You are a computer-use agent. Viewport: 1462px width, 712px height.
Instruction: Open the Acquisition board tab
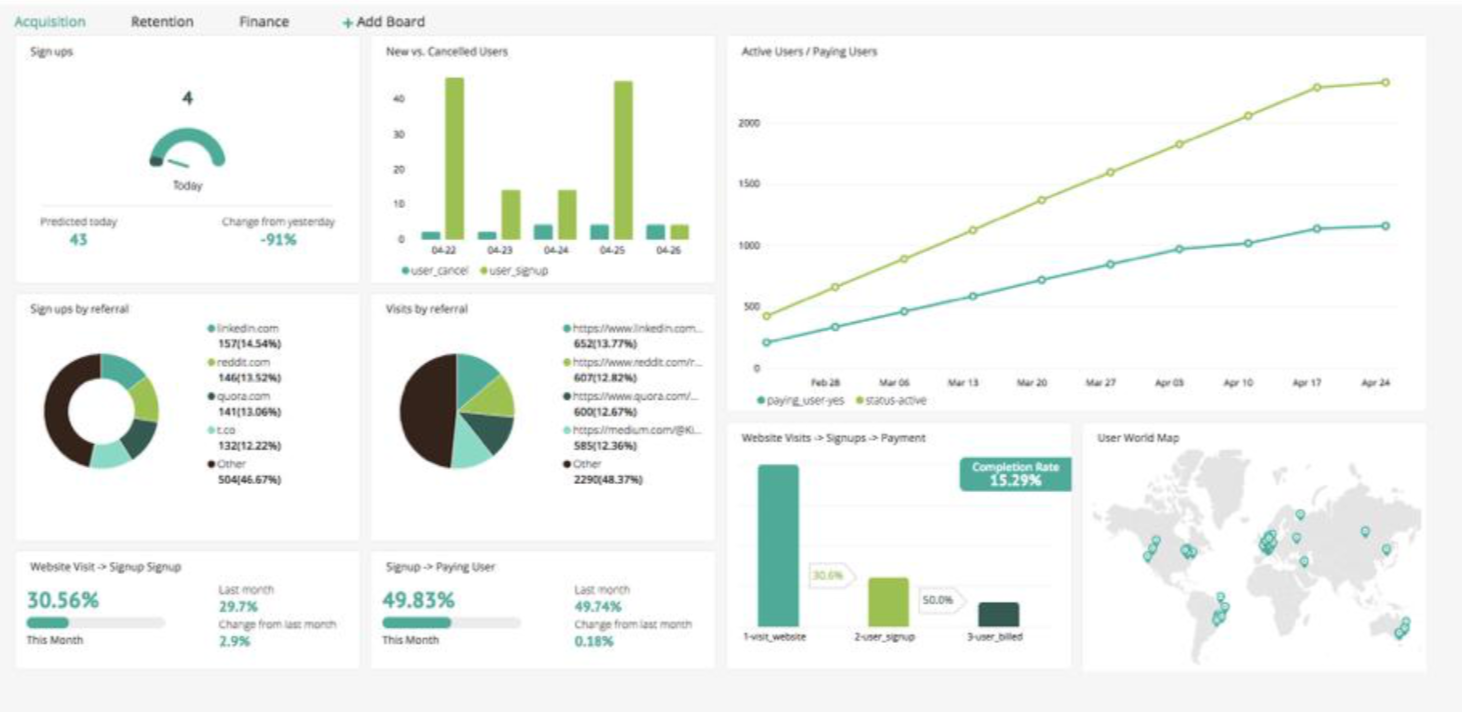pyautogui.click(x=49, y=22)
